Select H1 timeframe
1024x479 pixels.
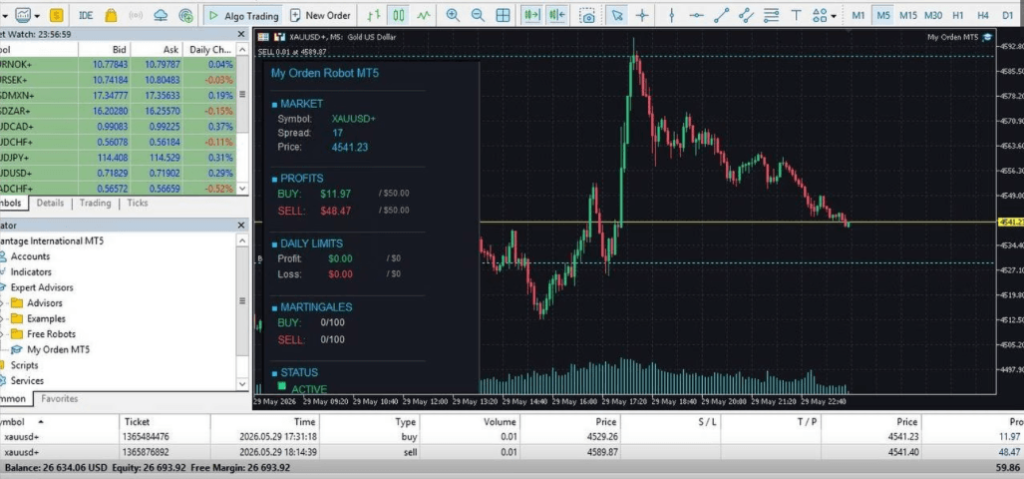point(958,15)
